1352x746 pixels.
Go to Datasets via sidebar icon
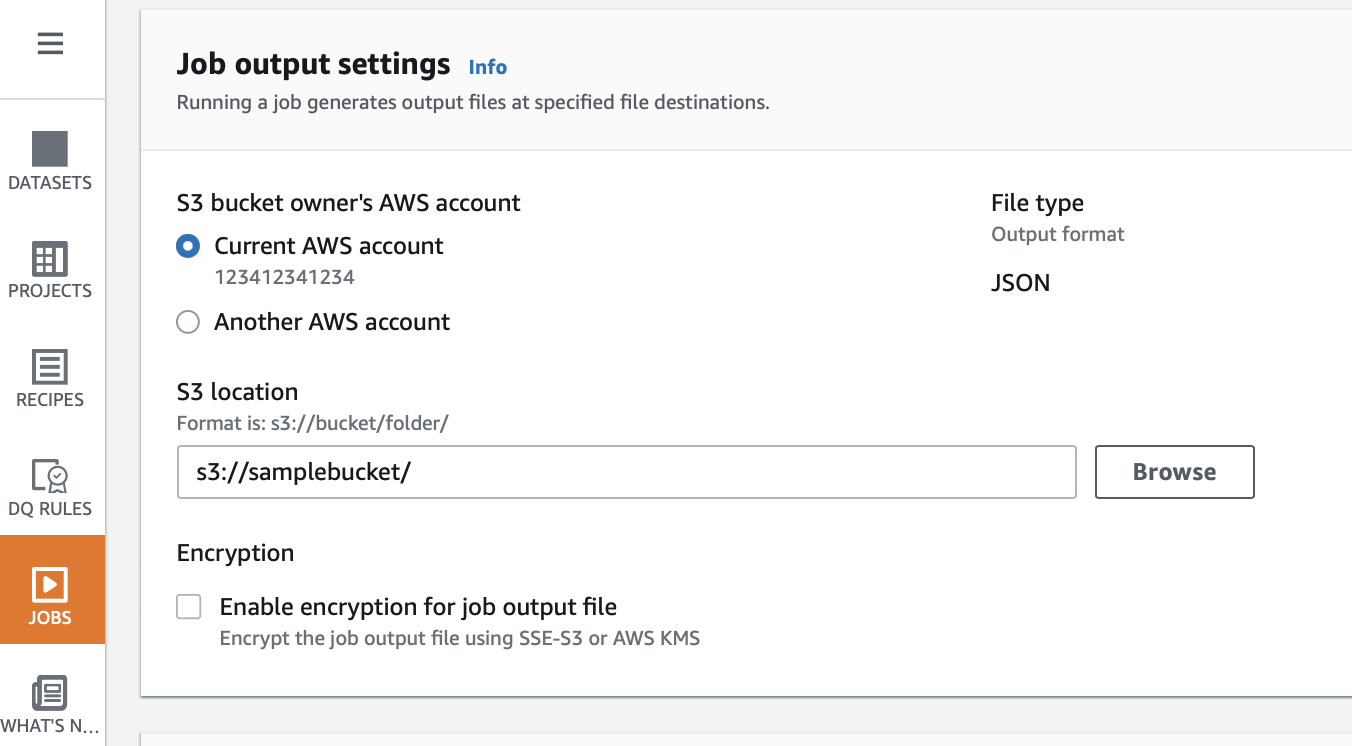(x=50, y=149)
